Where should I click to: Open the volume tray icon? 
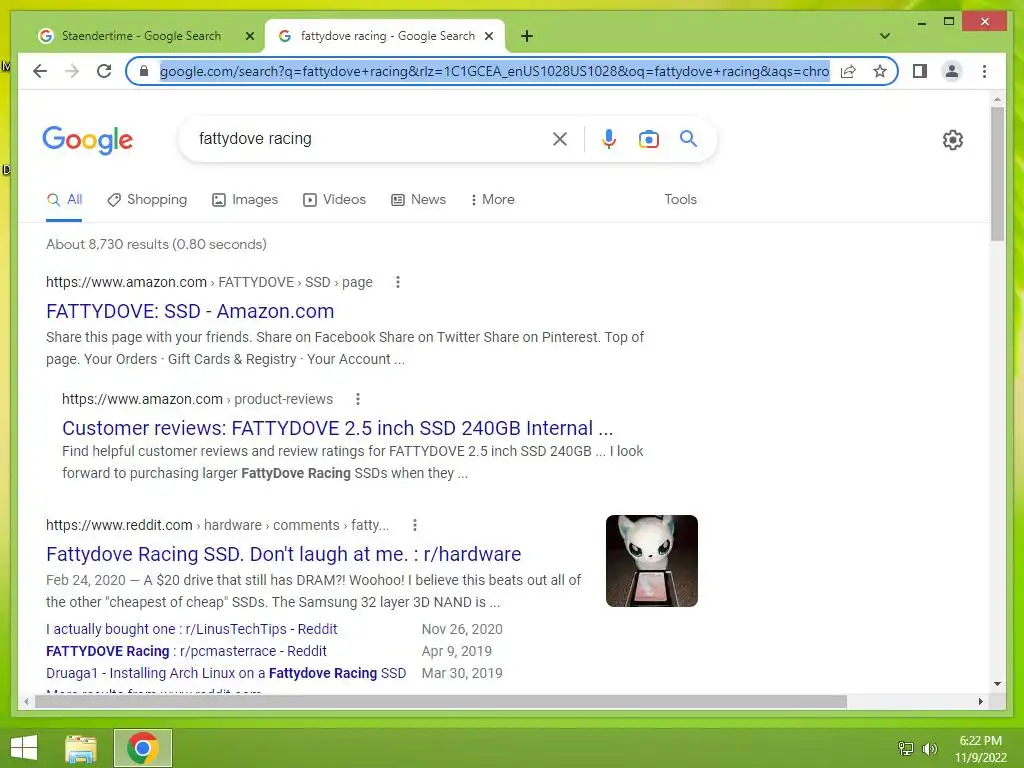(x=929, y=748)
